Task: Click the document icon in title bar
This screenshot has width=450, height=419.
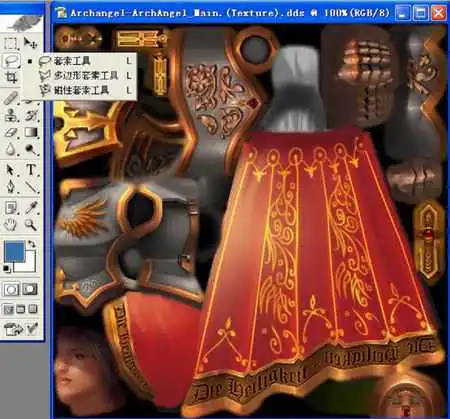Action: point(61,12)
